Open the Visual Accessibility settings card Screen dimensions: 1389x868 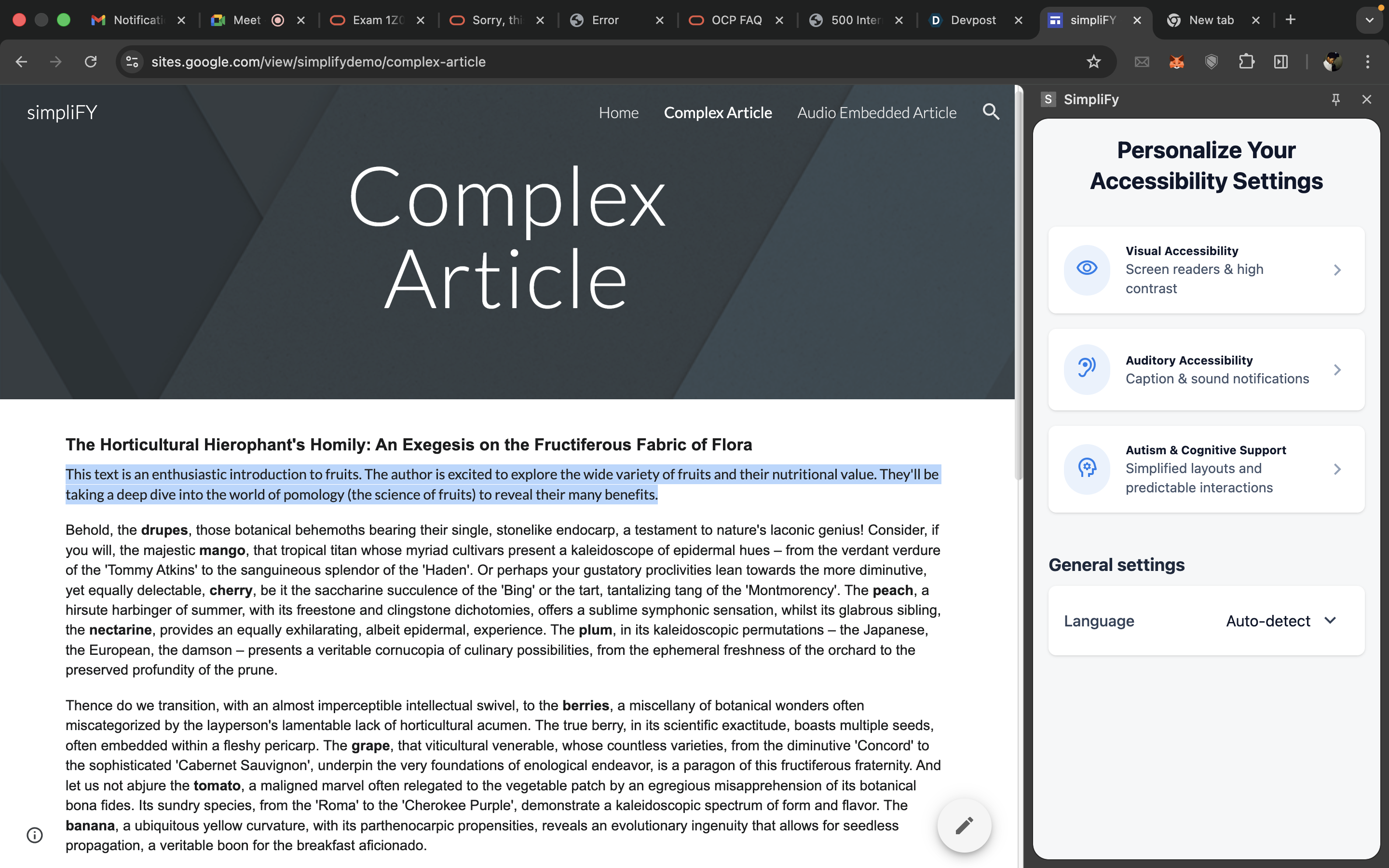(x=1206, y=270)
